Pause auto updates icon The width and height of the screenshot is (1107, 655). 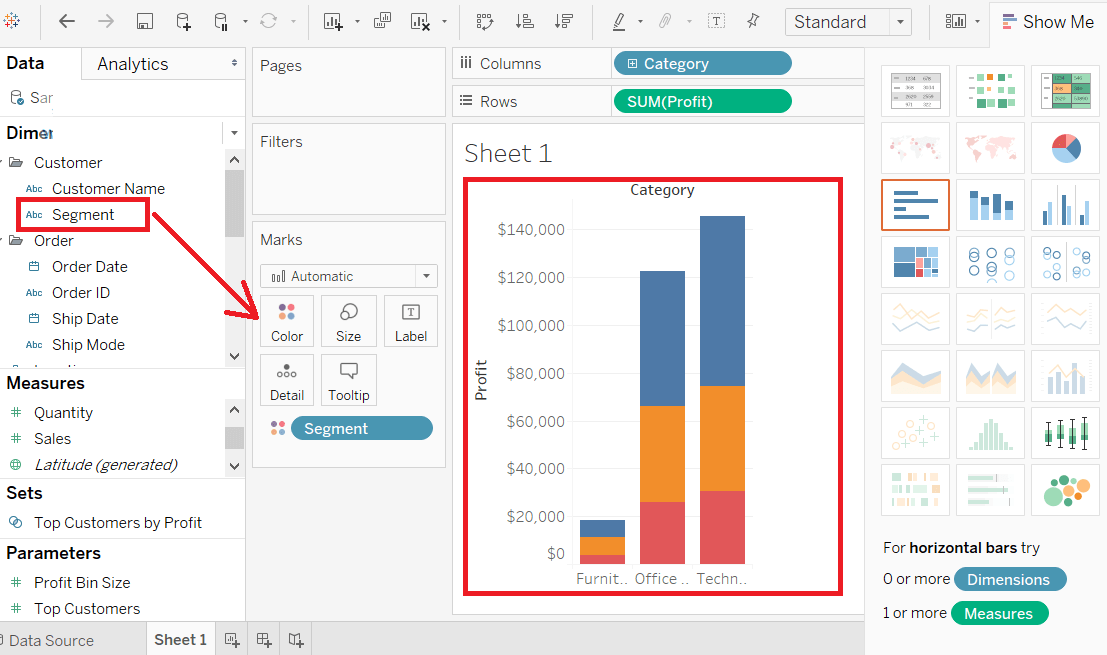[x=221, y=22]
